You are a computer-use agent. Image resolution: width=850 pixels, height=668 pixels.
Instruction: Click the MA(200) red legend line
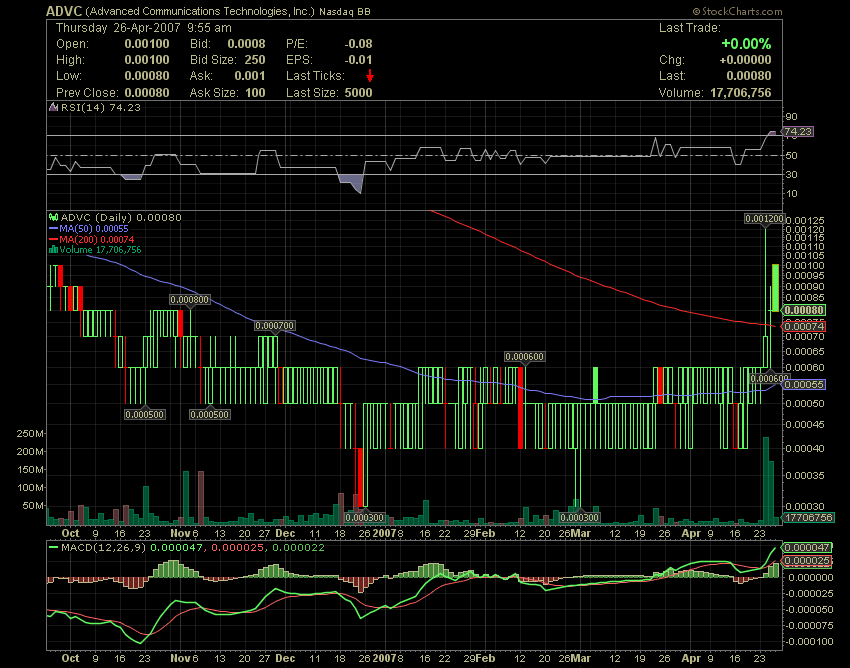[x=53, y=239]
